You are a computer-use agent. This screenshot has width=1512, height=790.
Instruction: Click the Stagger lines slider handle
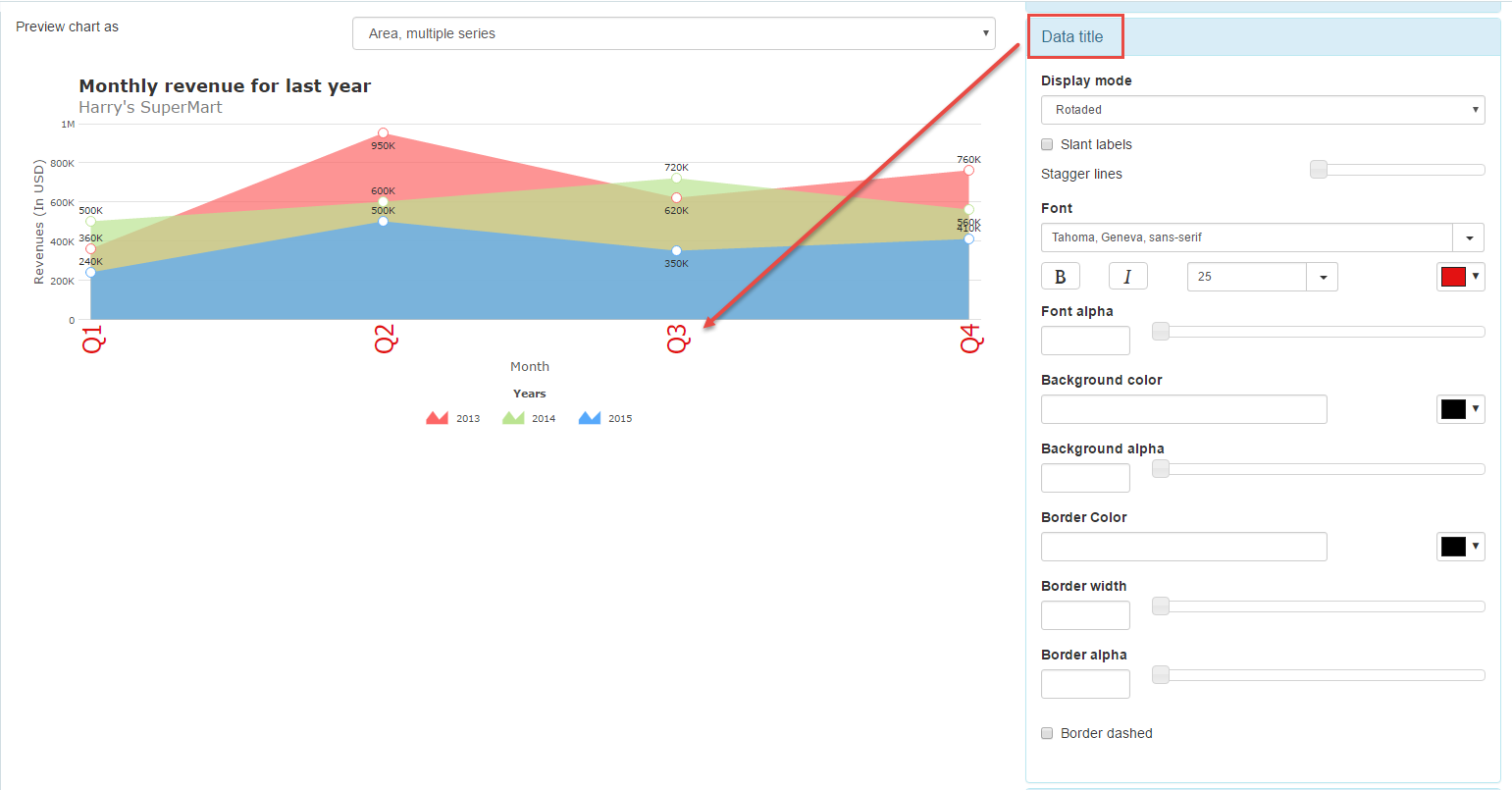1319,170
